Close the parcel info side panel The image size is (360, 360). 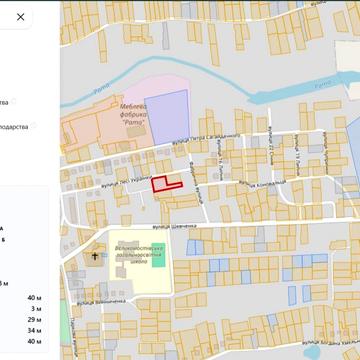coord(20,17)
